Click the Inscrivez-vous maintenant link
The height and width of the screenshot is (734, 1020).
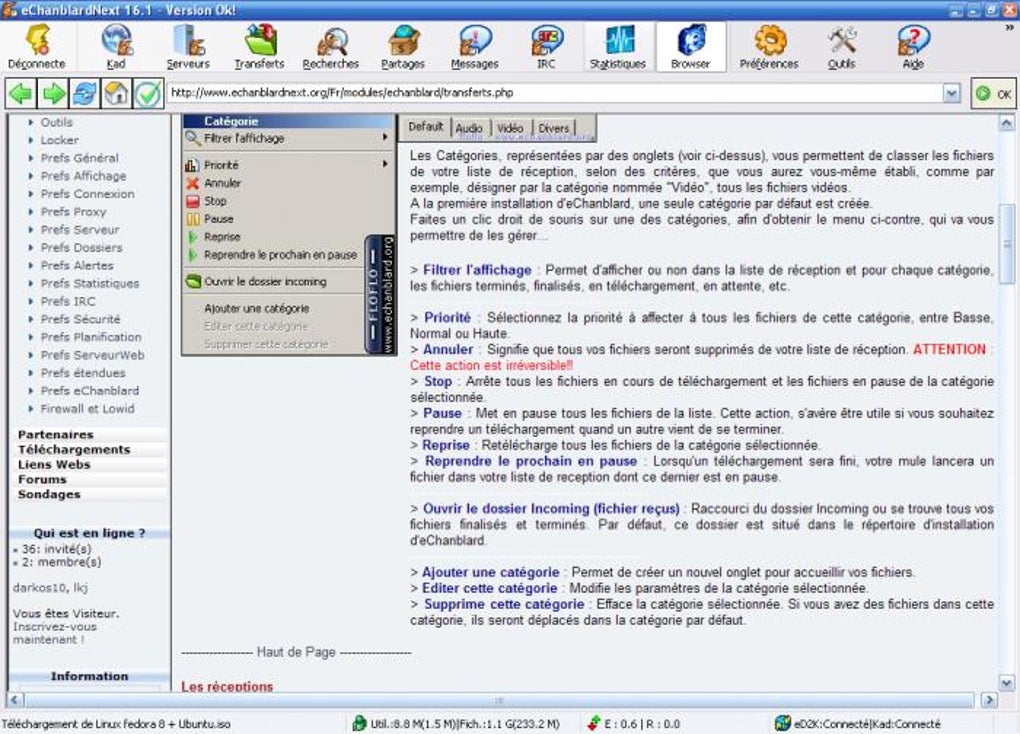[x=55, y=633]
